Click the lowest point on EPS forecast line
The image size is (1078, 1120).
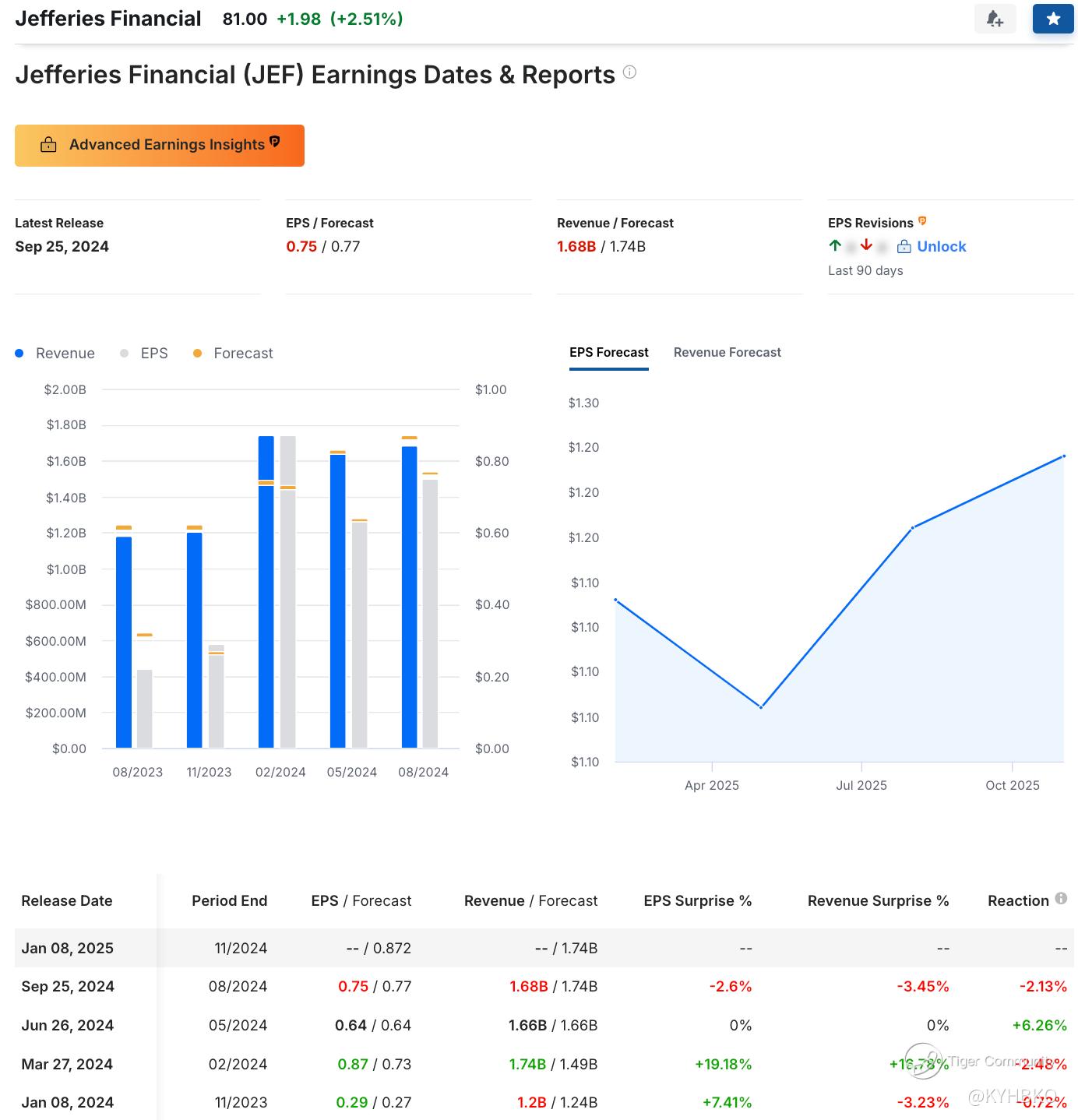point(761,706)
